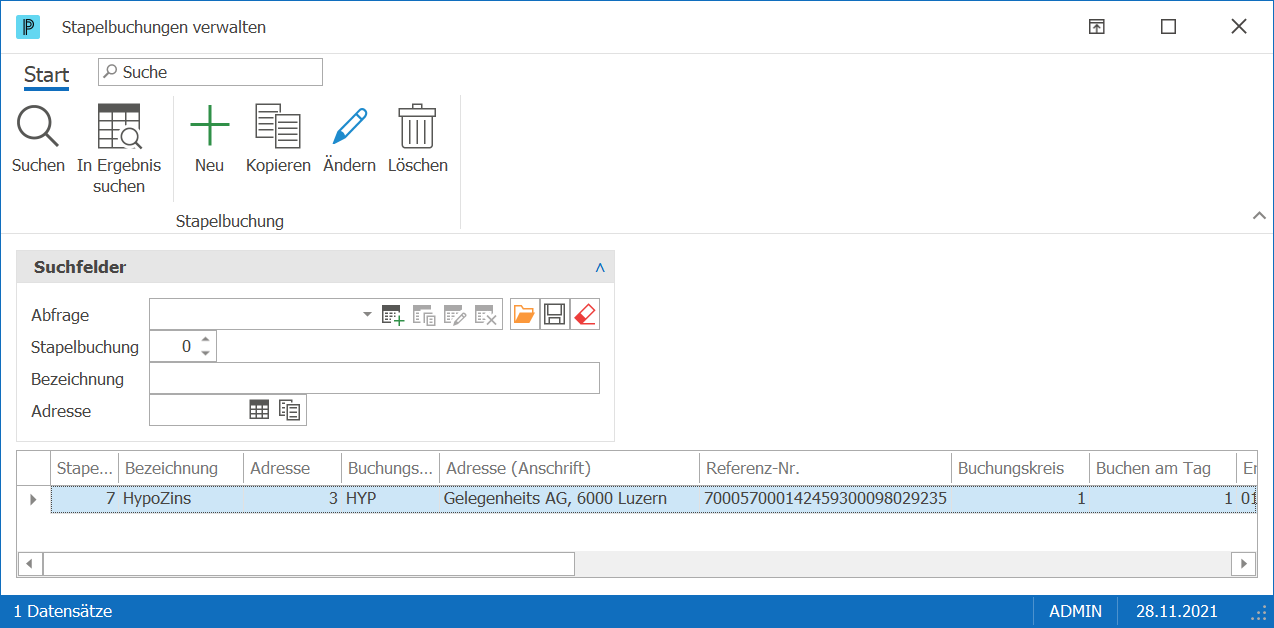Focus the Suche ribbon search box
The width and height of the screenshot is (1274, 628).
(210, 72)
